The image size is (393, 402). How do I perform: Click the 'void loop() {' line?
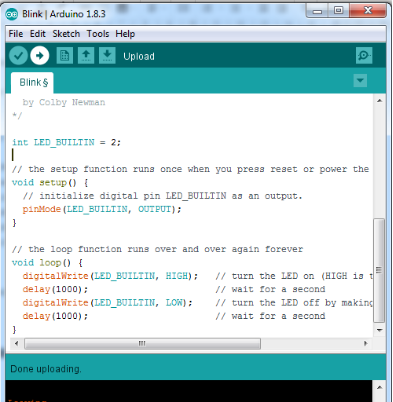(x=47, y=263)
